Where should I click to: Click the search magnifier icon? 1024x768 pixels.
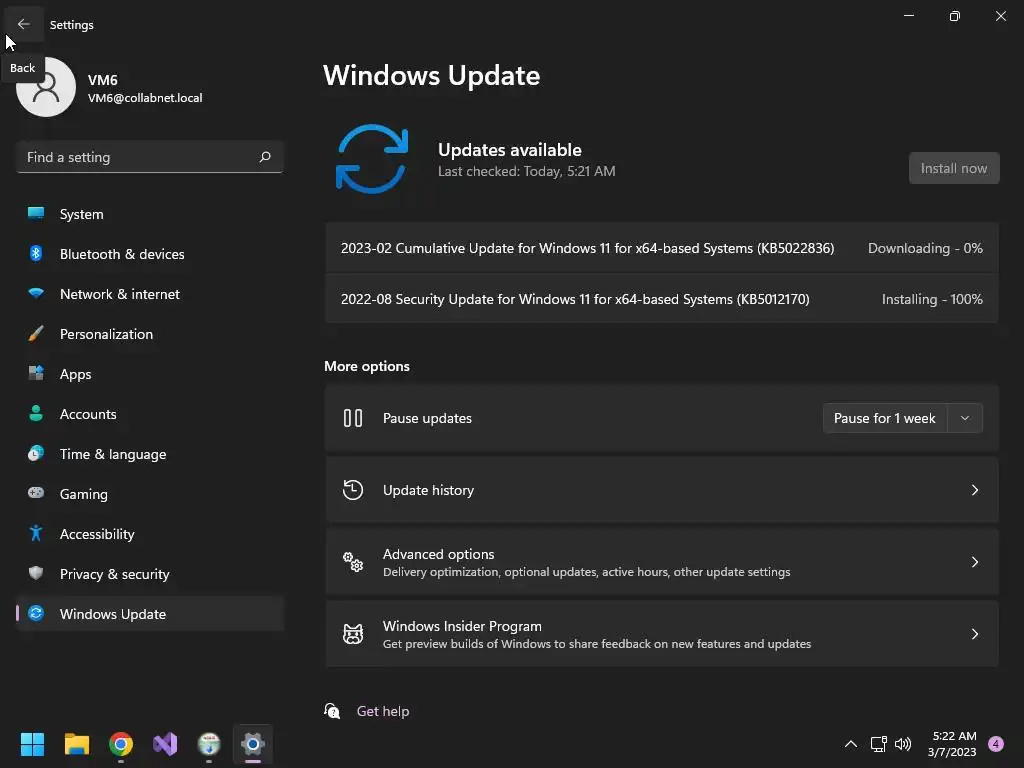[x=265, y=157]
